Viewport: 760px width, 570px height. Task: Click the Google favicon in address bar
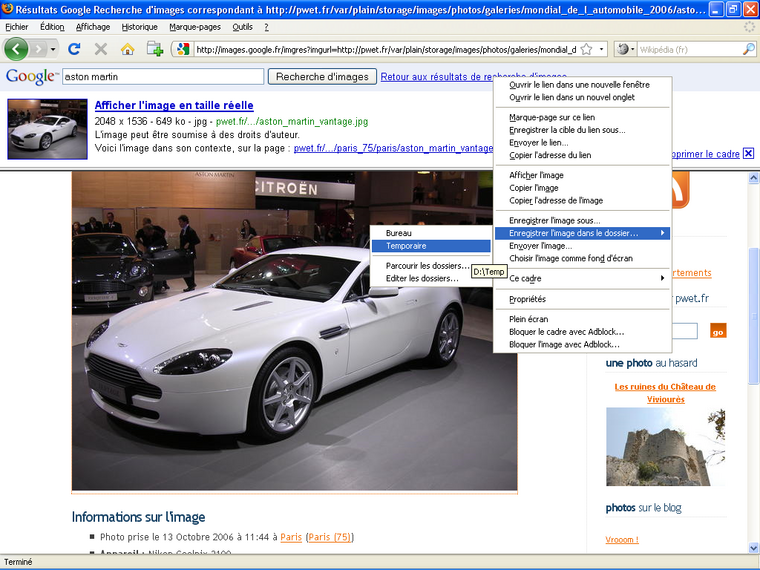pyautogui.click(x=183, y=49)
